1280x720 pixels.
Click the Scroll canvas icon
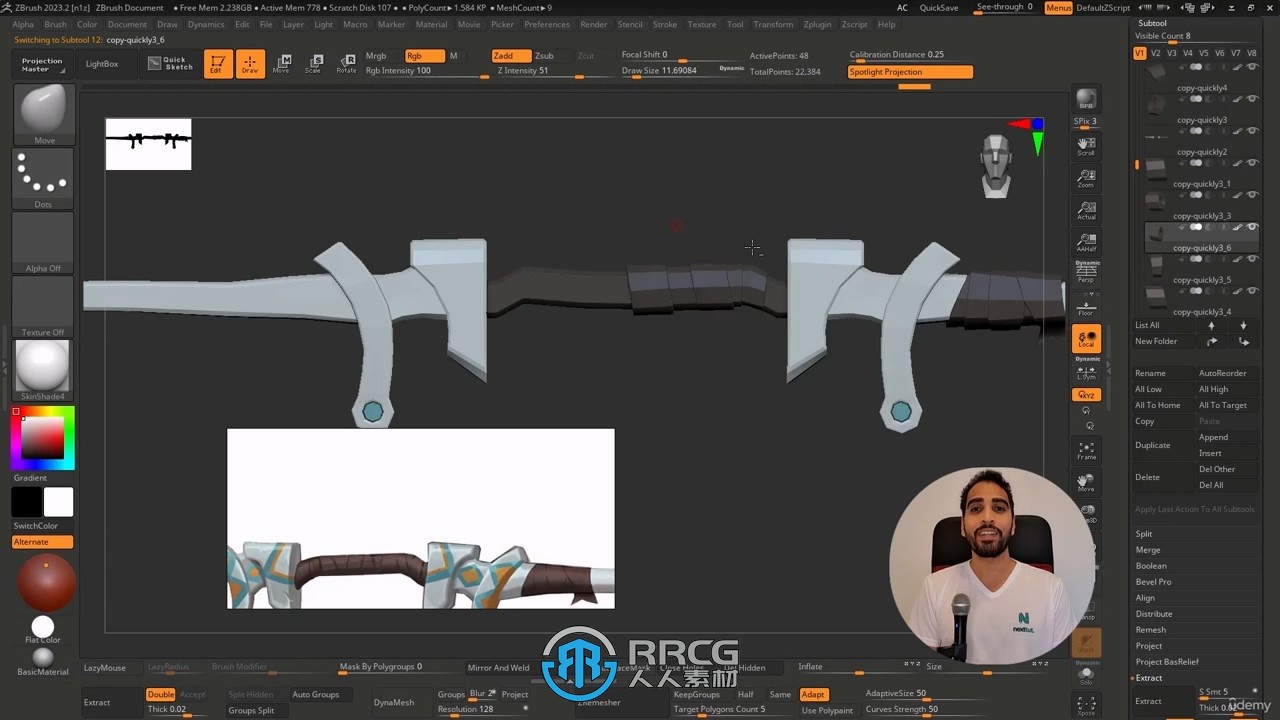pos(1086,146)
